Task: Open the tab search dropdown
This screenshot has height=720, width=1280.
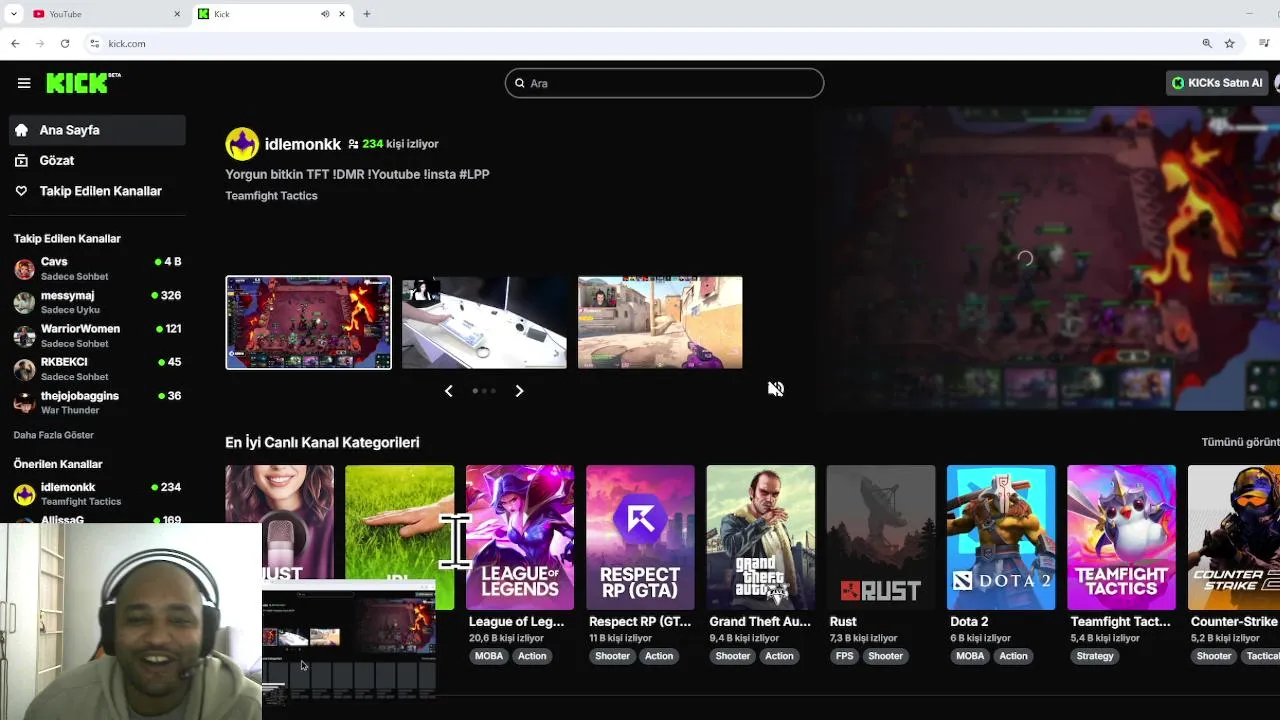Action: click(13, 14)
